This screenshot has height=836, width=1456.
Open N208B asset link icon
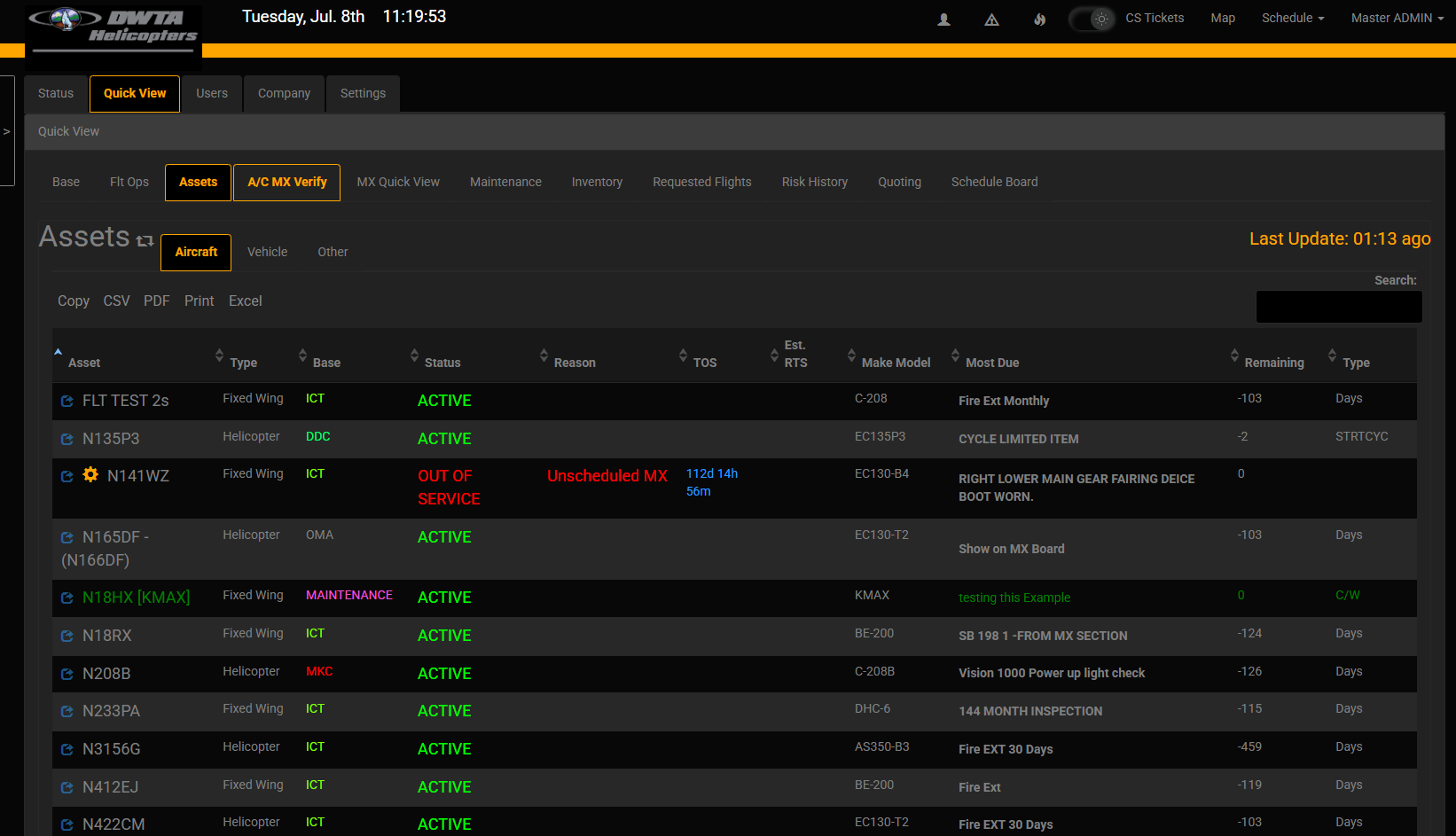tap(67, 675)
